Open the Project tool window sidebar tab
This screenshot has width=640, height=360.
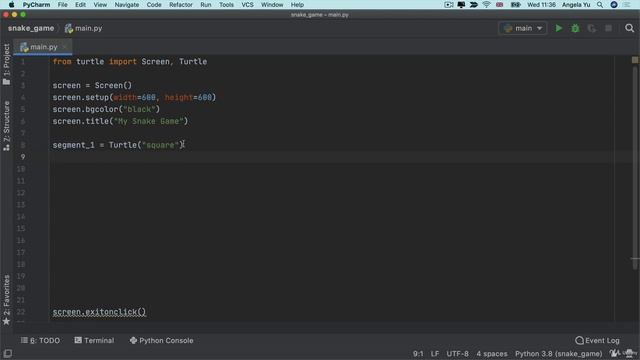pyautogui.click(x=6, y=64)
